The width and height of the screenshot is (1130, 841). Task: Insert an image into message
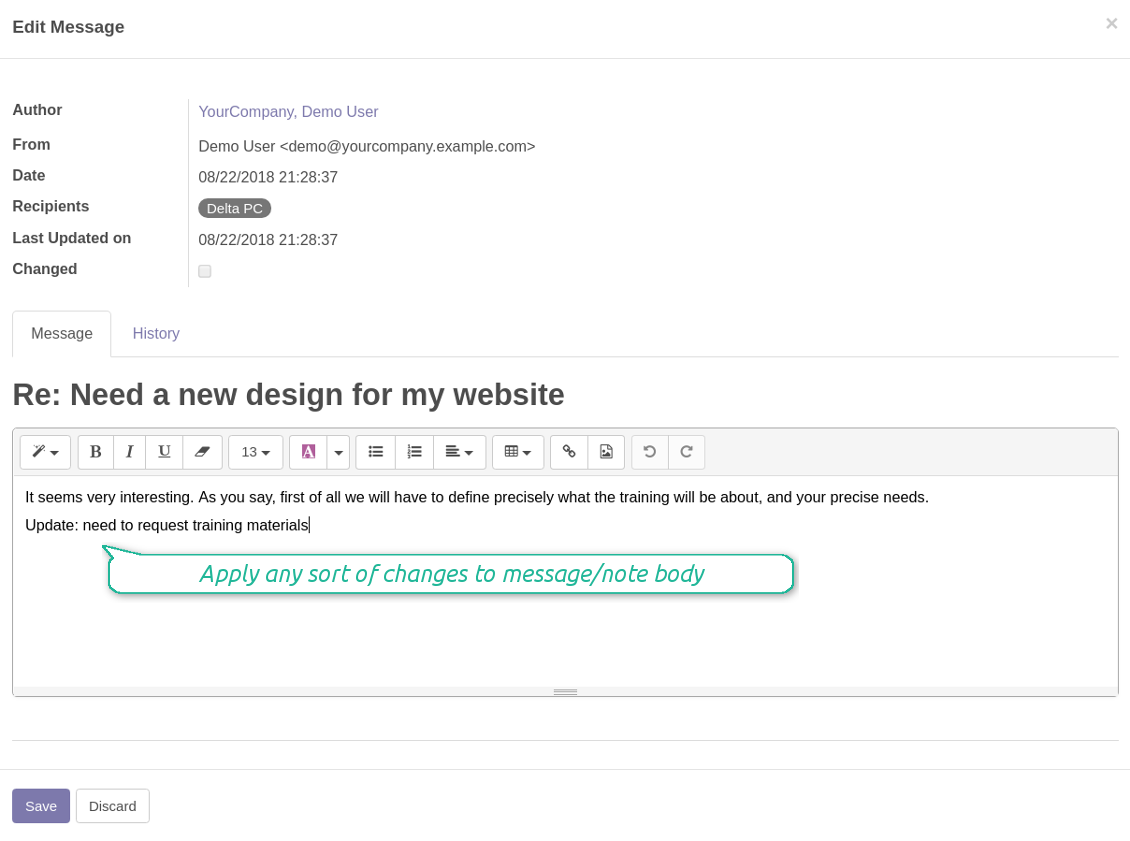click(606, 452)
